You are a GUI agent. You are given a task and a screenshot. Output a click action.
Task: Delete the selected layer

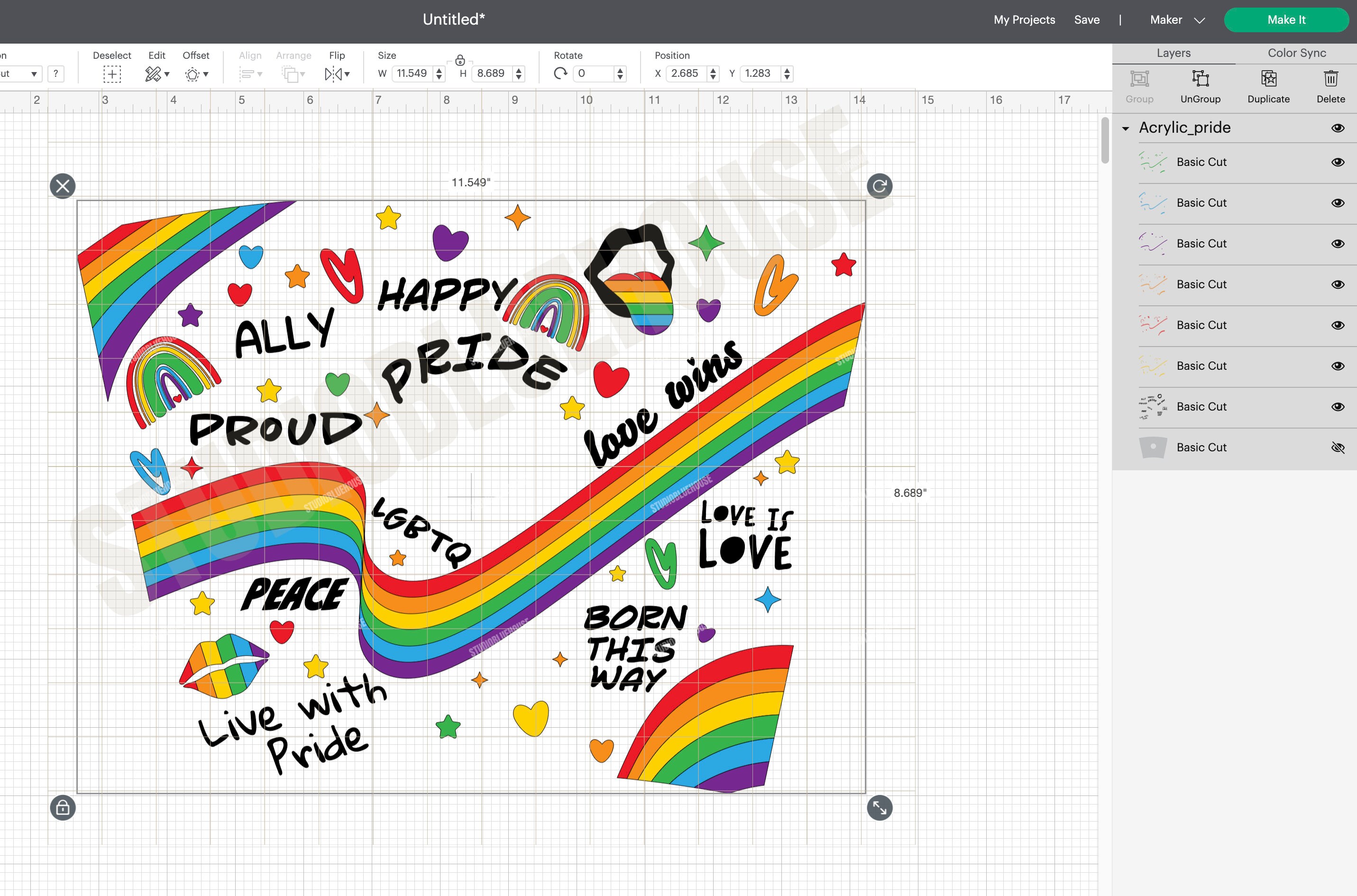1331,86
